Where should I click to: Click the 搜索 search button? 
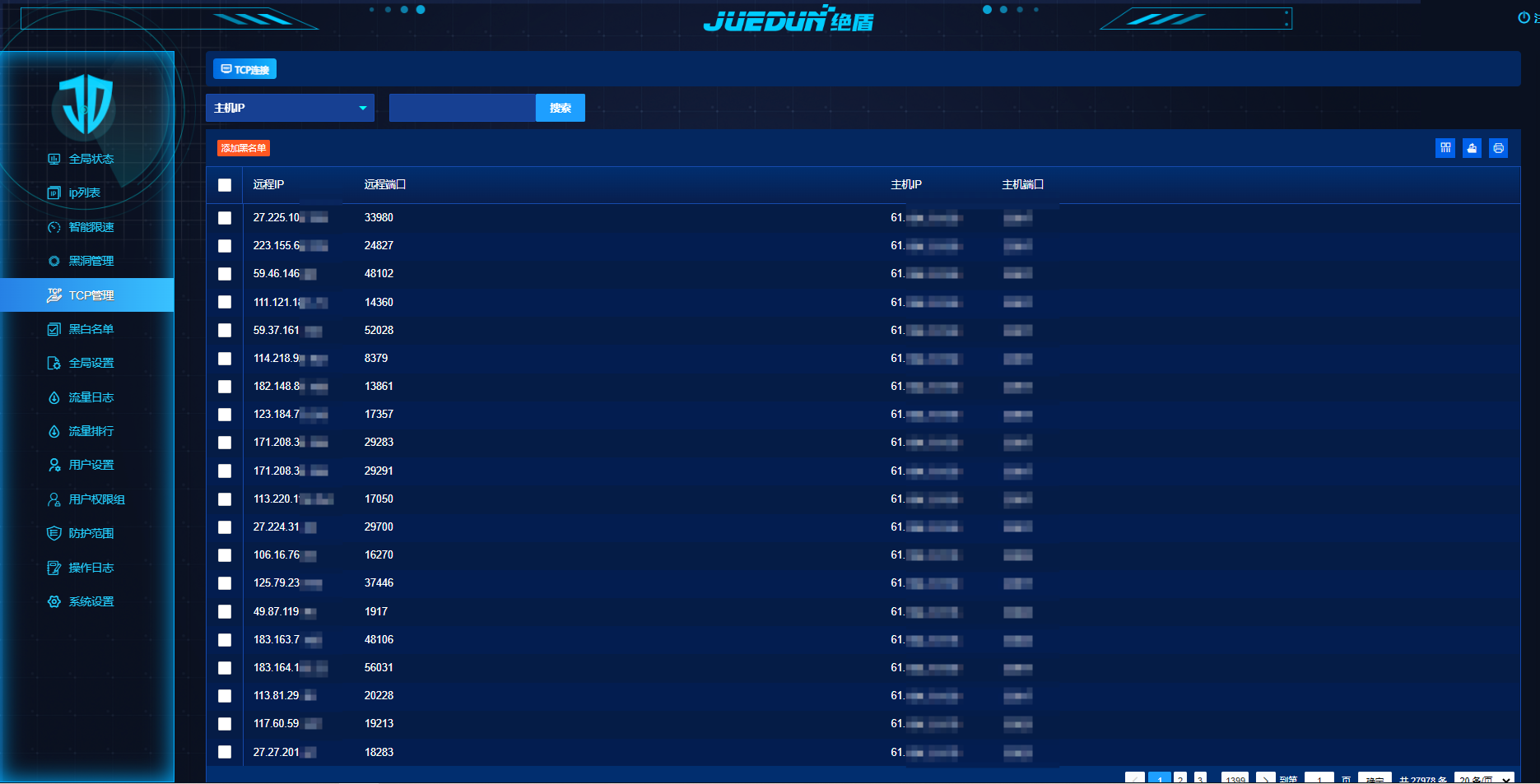560,108
